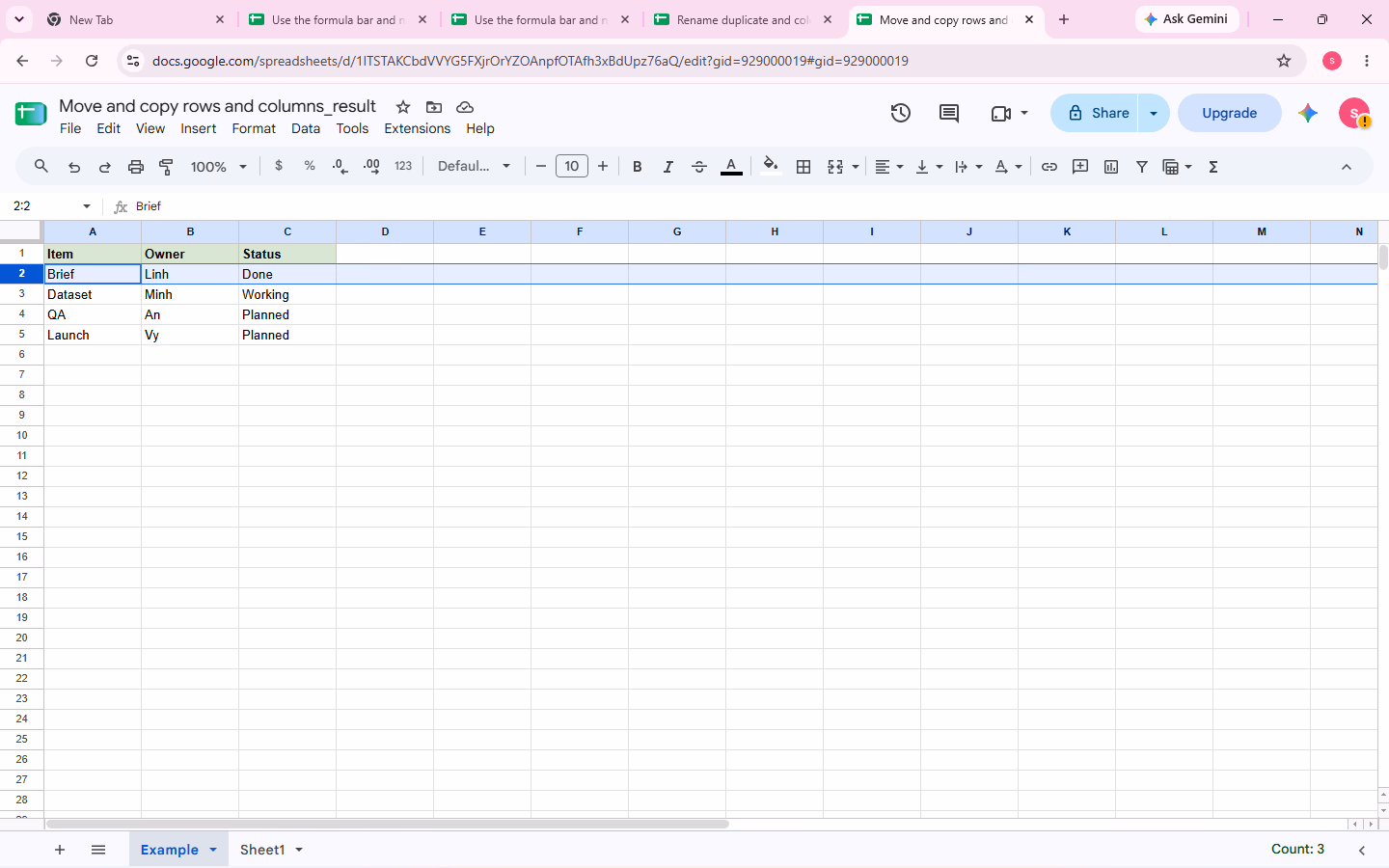Click the Ask Gemini button

[1187, 19]
